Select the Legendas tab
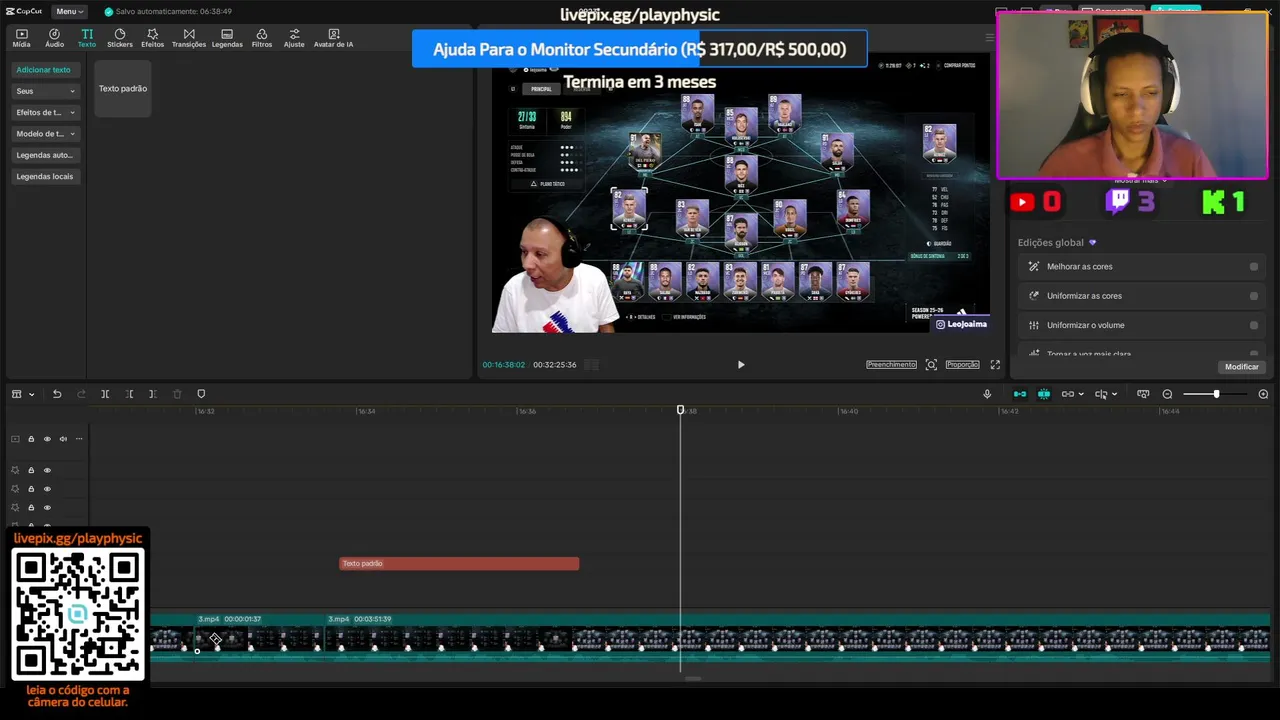The width and height of the screenshot is (1280, 720). pos(227,38)
